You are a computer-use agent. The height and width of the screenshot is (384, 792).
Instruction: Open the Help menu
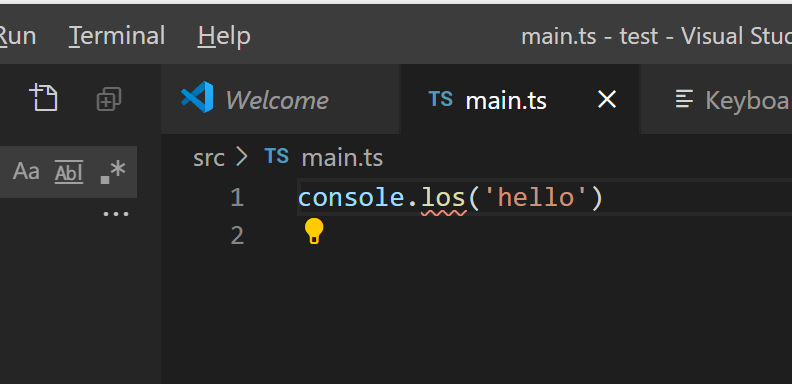(224, 36)
